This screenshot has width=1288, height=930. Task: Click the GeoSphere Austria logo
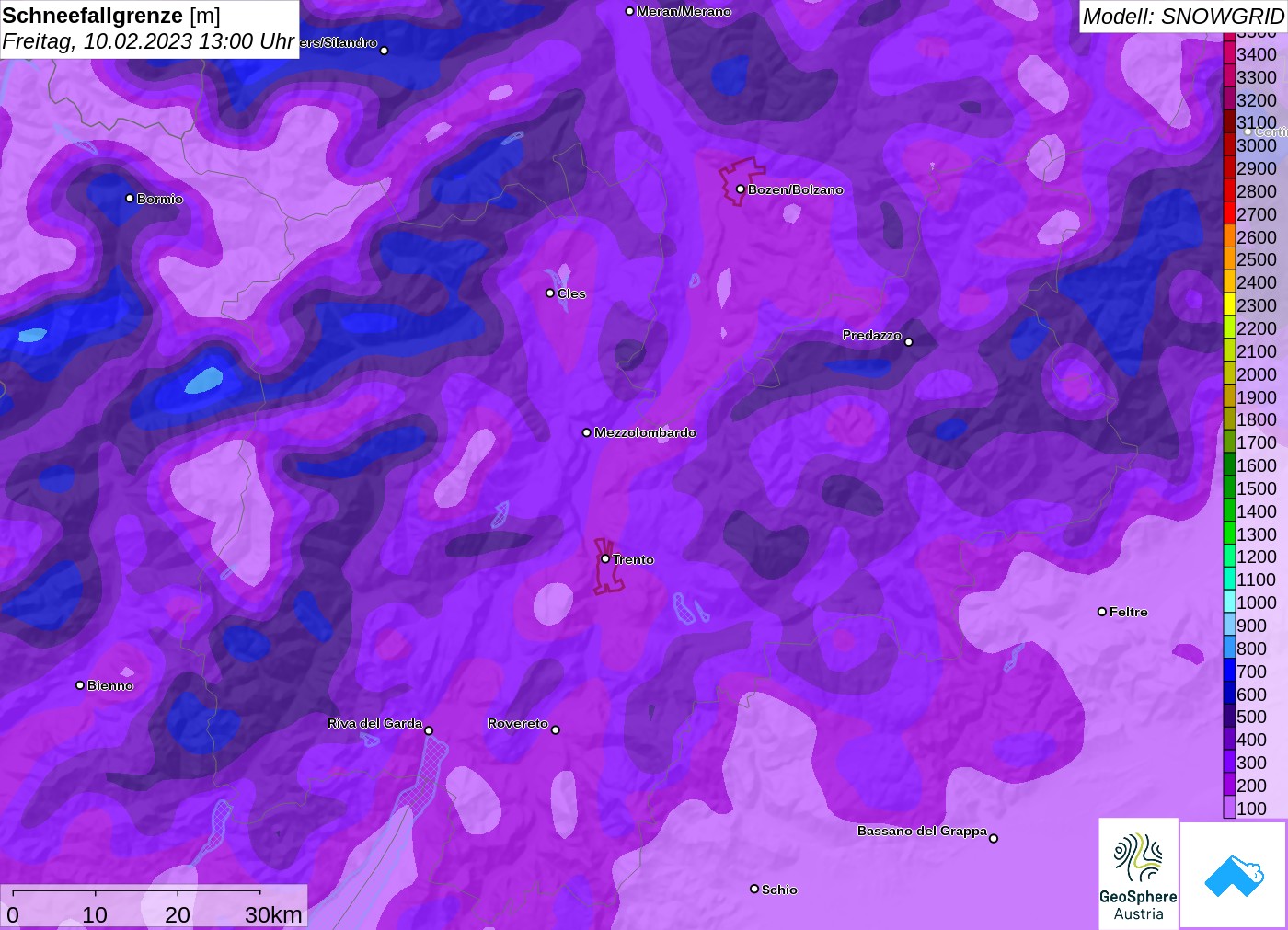click(x=1138, y=874)
